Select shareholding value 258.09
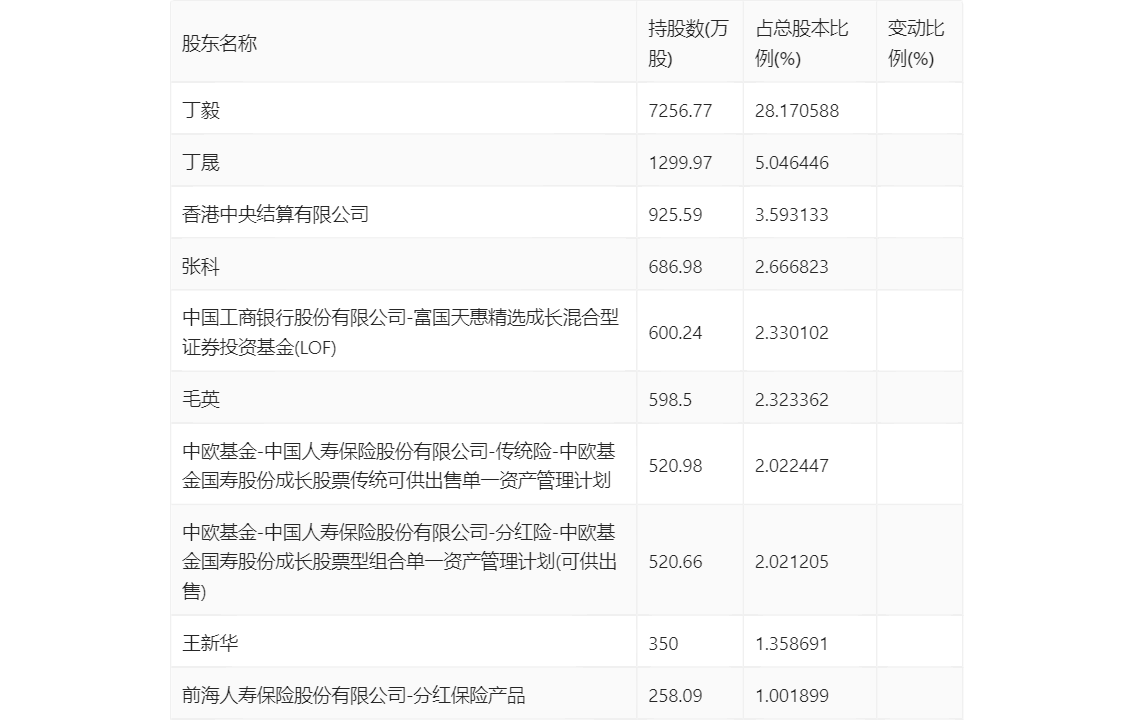The width and height of the screenshot is (1134, 720). (x=675, y=695)
